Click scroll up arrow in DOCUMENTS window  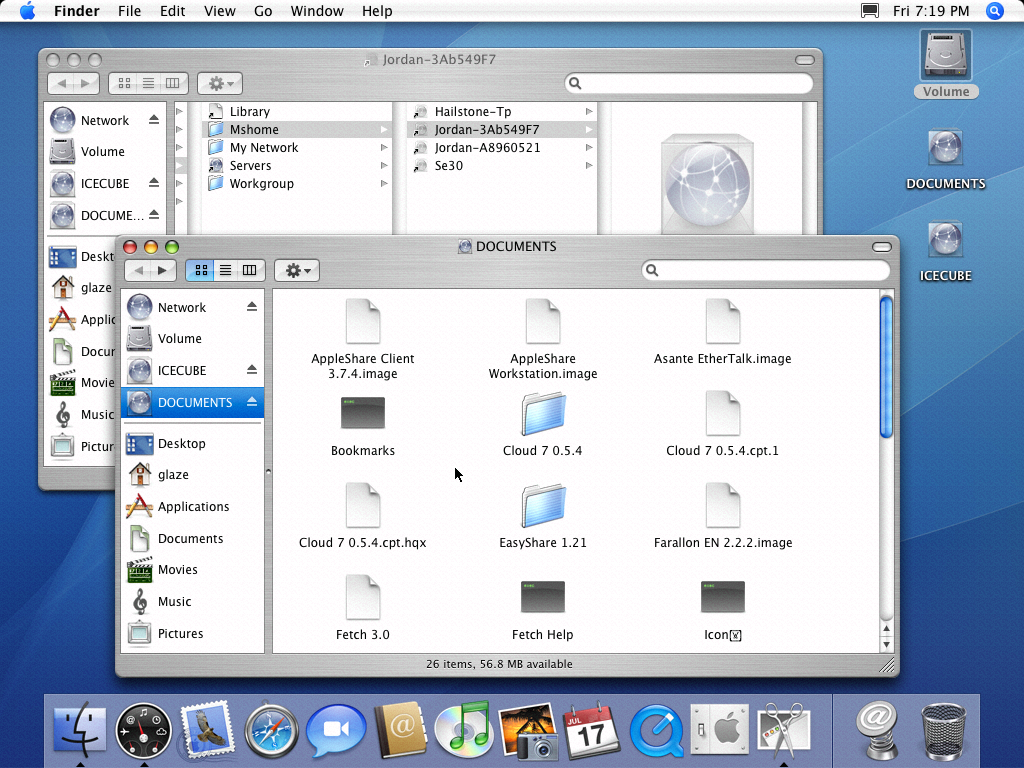(886, 629)
